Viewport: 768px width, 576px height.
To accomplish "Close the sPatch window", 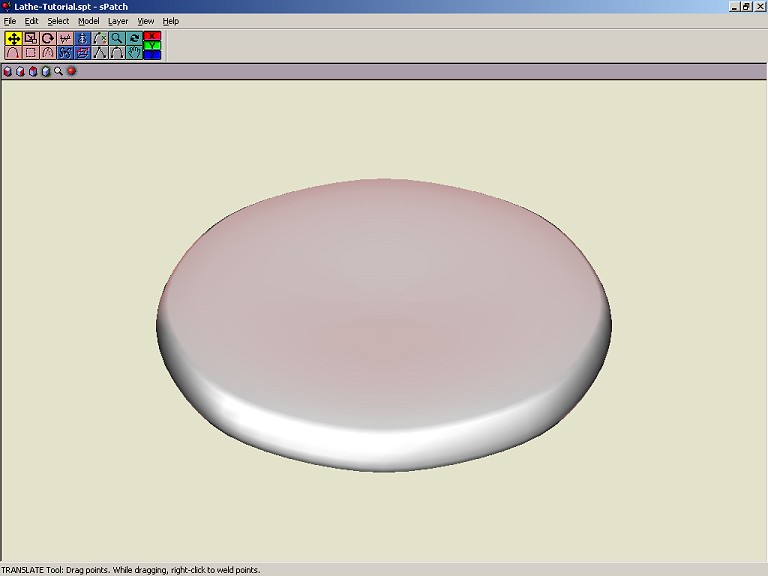I will 760,7.
